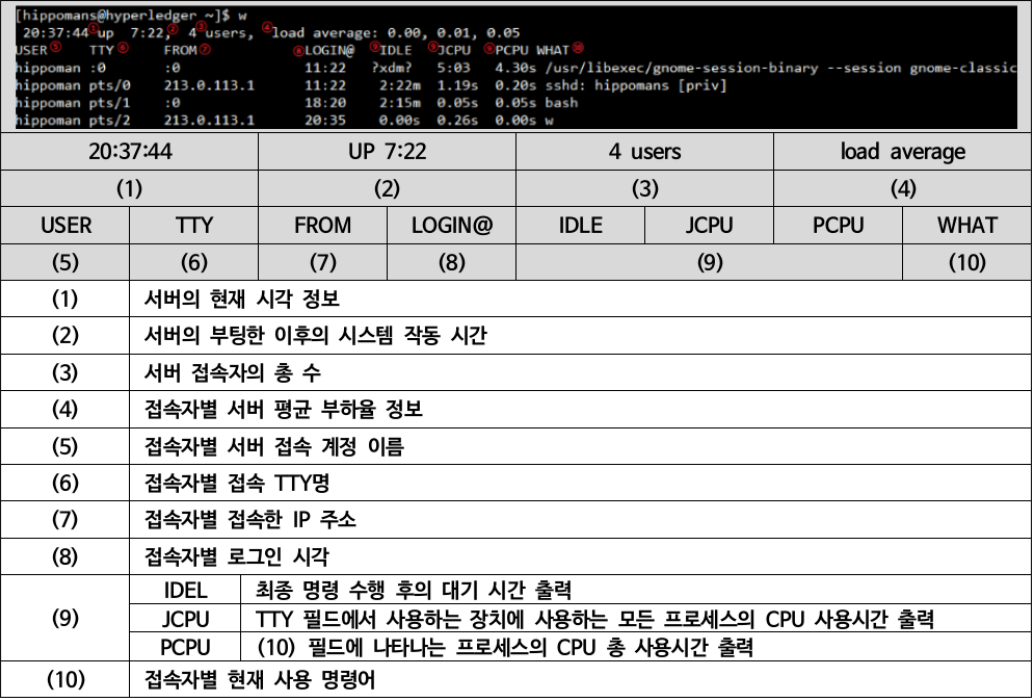Click 'PCPU' sub-label in description row (9)
The image size is (1032, 698).
(185, 647)
